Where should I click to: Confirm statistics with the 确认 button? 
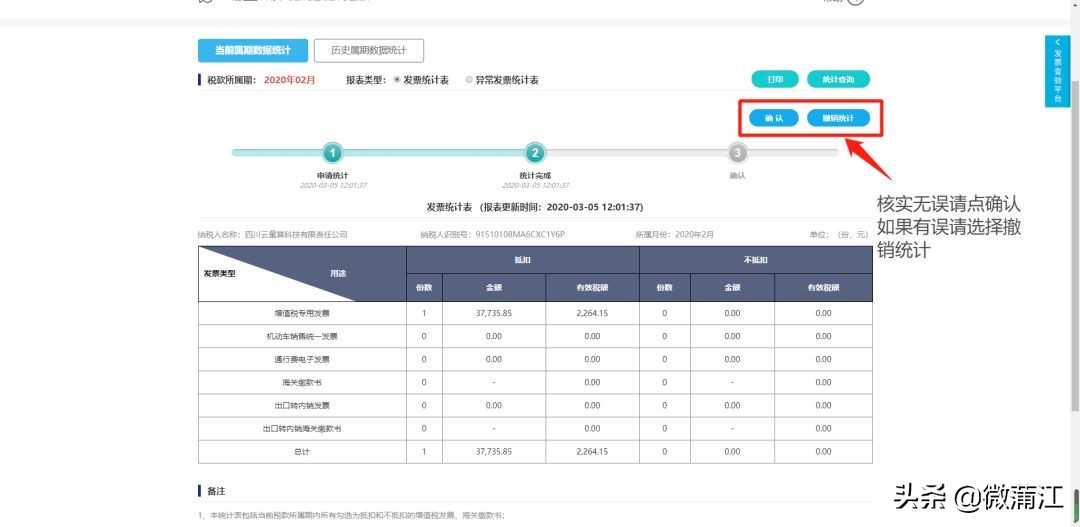[x=774, y=118]
